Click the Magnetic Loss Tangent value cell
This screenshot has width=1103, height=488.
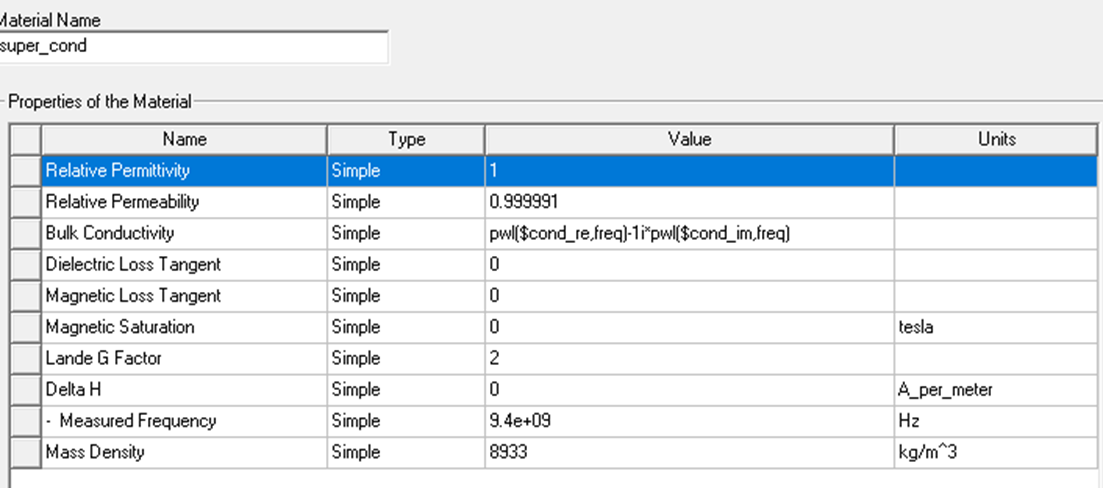point(689,296)
